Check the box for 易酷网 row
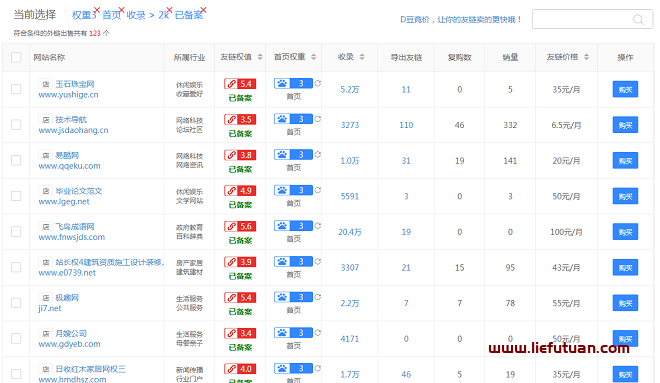This screenshot has width=660, height=383. (16, 160)
